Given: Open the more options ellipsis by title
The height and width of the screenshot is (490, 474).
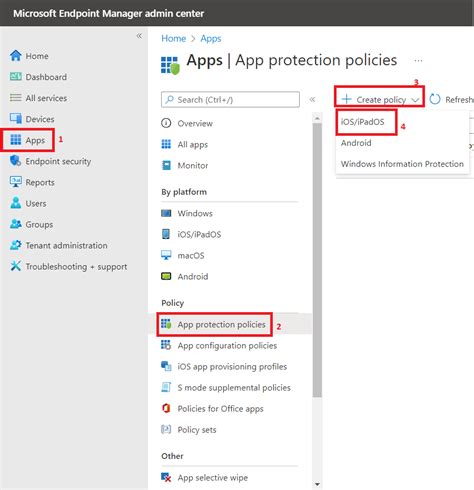Looking at the screenshot, I should click(418, 61).
